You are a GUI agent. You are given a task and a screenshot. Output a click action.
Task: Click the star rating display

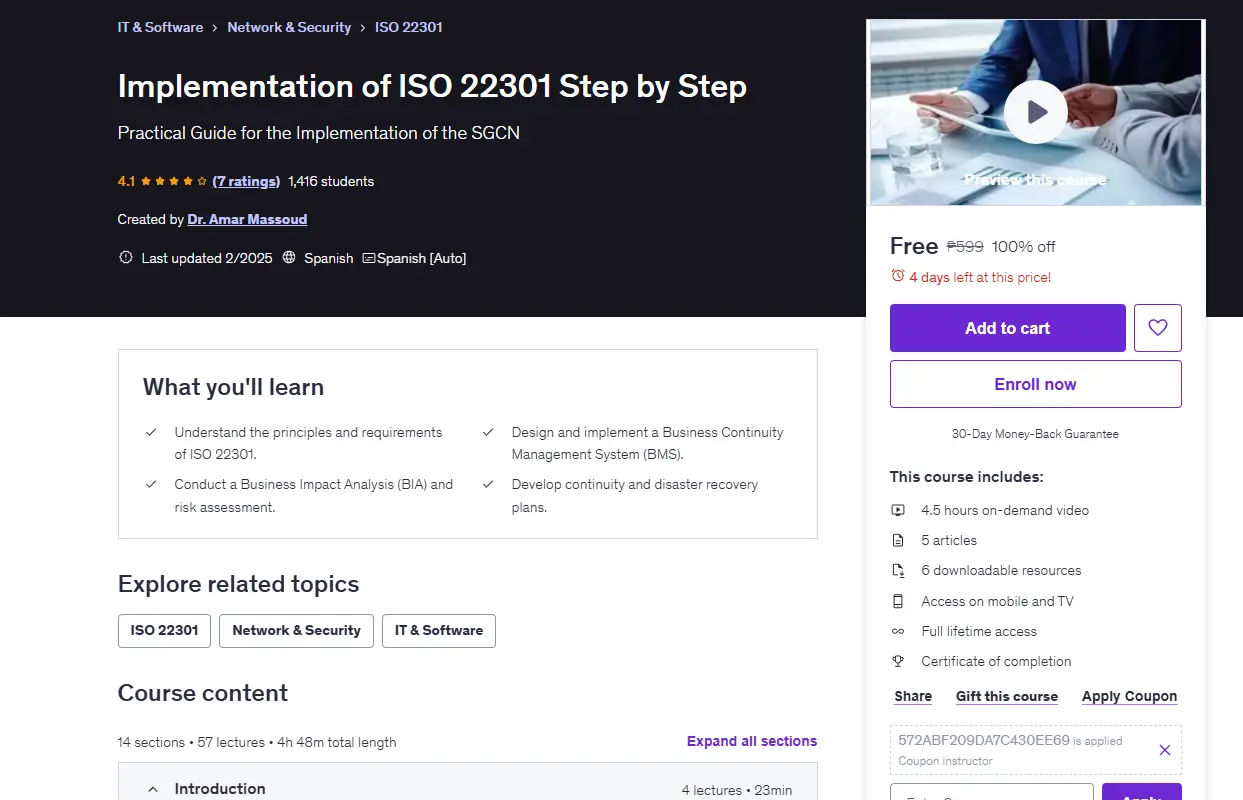(174, 181)
